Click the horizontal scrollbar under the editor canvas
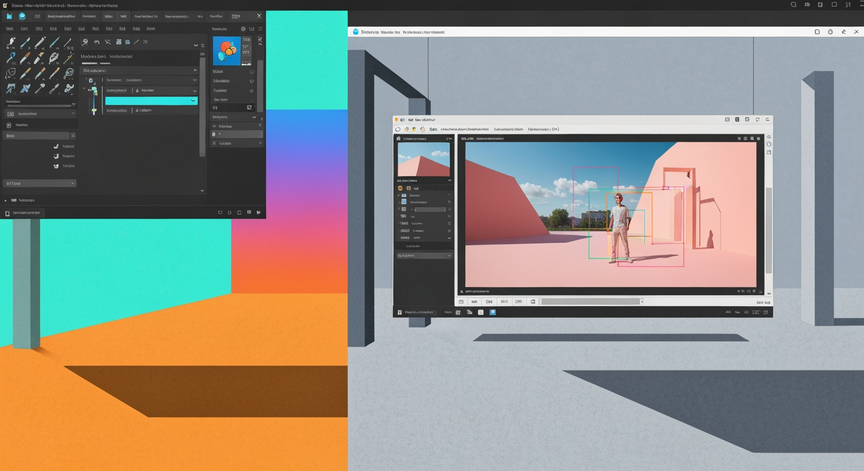The width and height of the screenshot is (864, 471). click(592, 302)
